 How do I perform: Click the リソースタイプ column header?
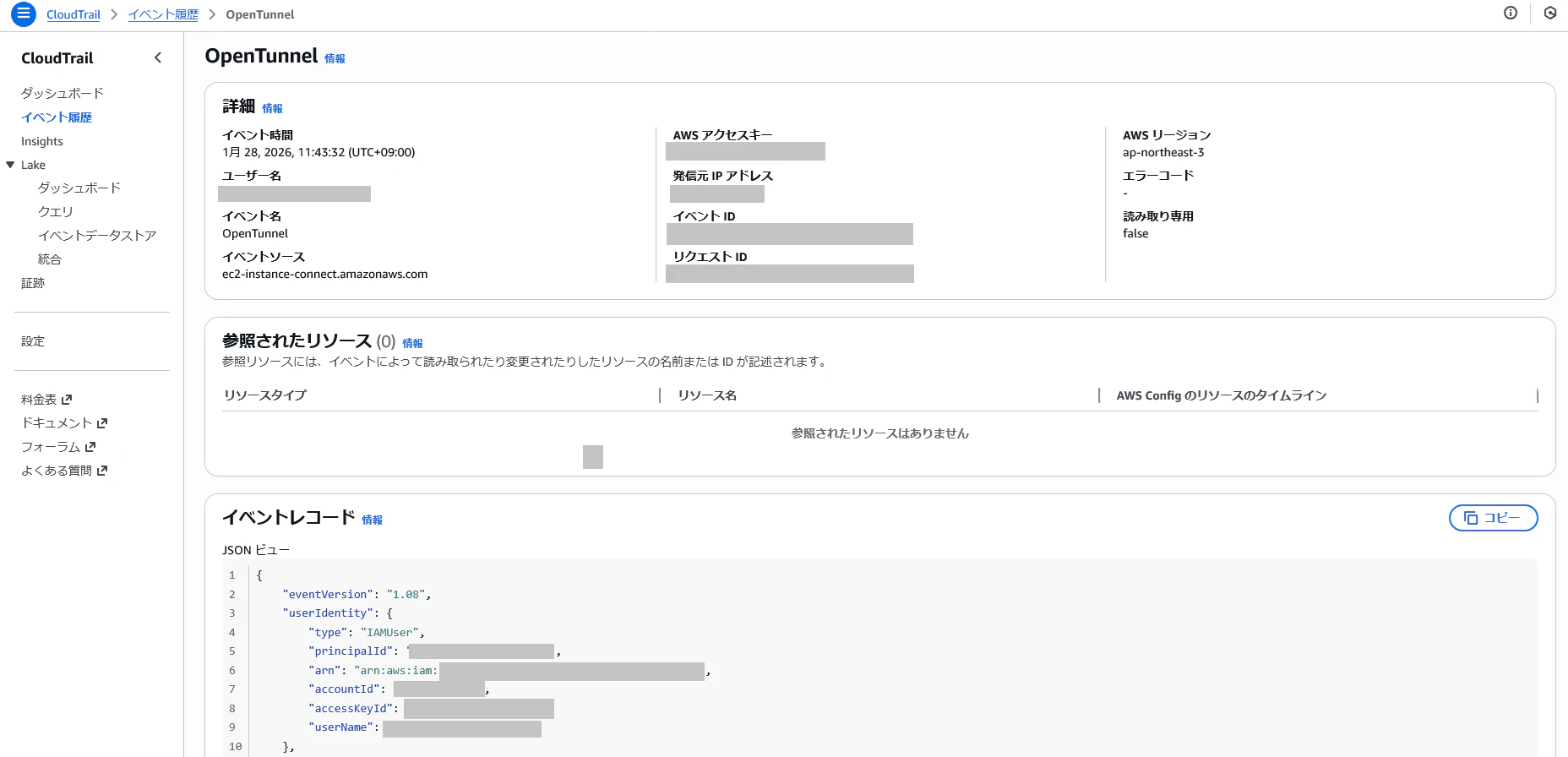coord(265,395)
